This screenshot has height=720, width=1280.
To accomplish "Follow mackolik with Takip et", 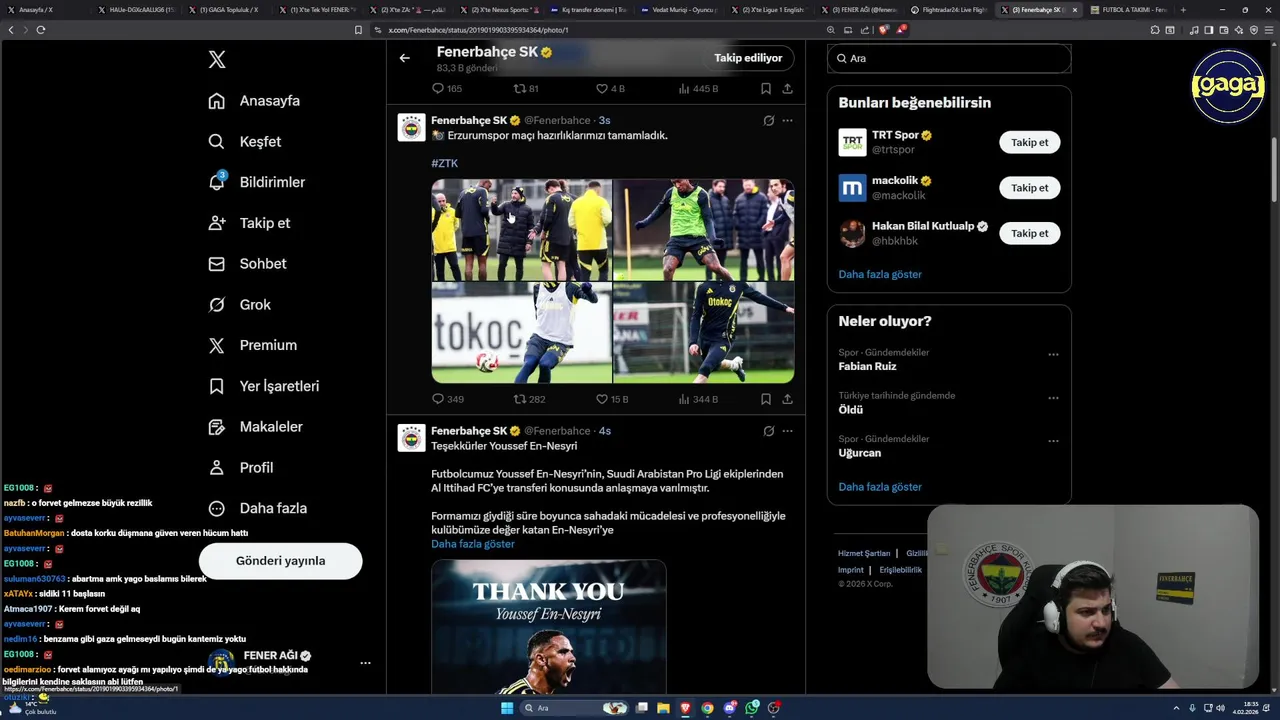I will 1029,188.
